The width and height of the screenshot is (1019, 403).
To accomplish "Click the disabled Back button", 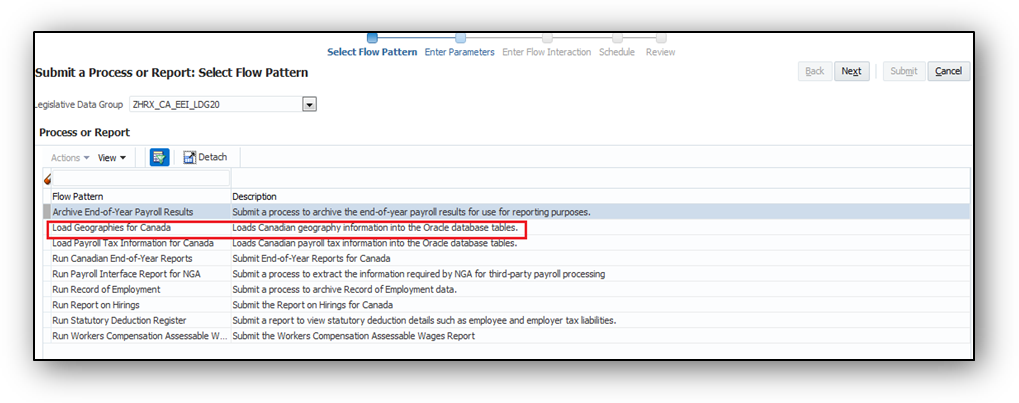I will click(815, 72).
